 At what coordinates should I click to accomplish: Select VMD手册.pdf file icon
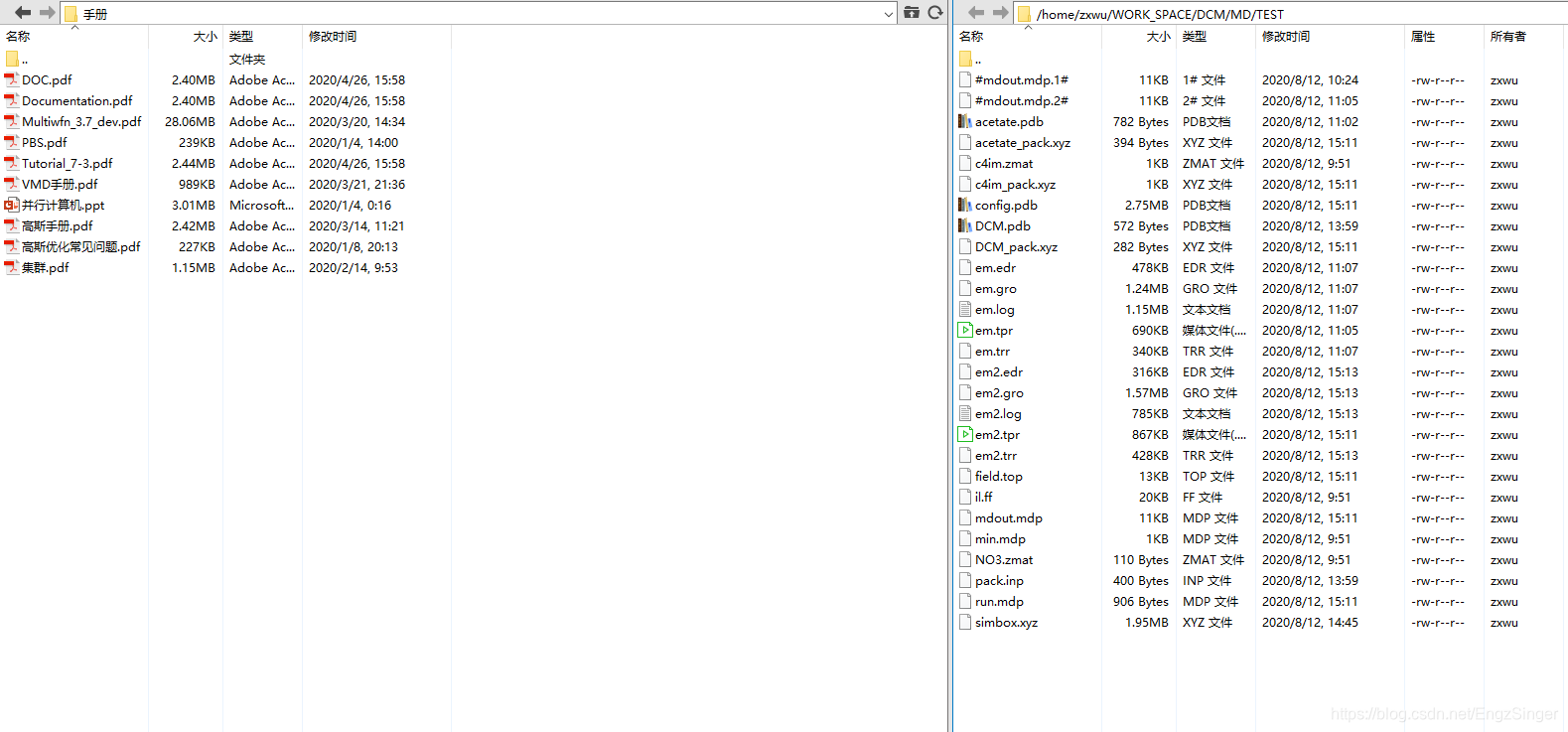tap(12, 184)
